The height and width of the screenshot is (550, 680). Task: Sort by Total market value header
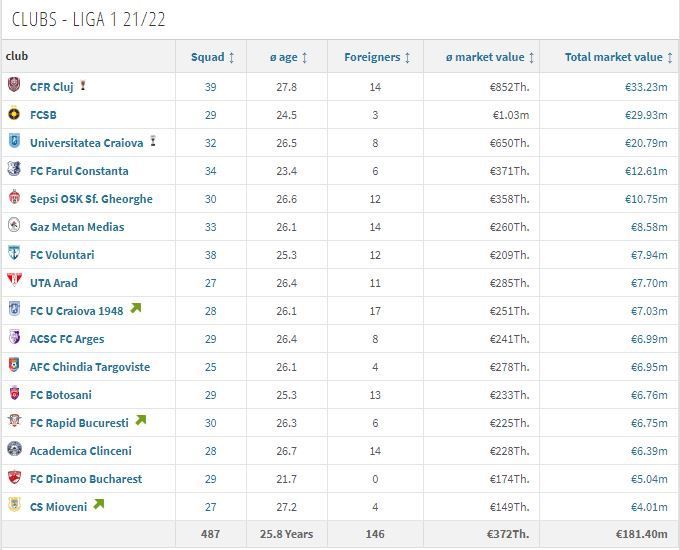(618, 57)
